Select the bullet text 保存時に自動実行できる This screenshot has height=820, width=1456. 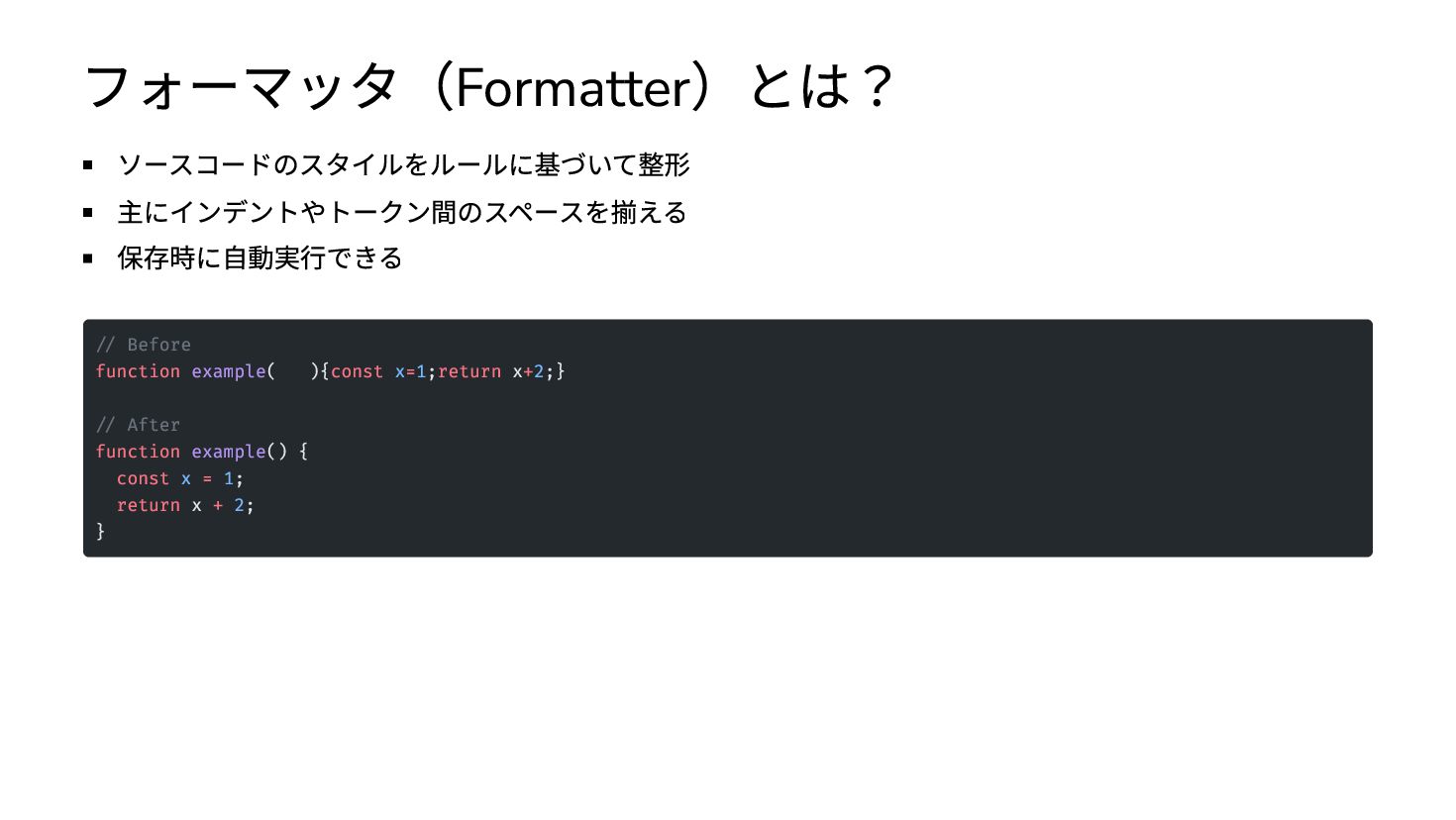(x=260, y=258)
